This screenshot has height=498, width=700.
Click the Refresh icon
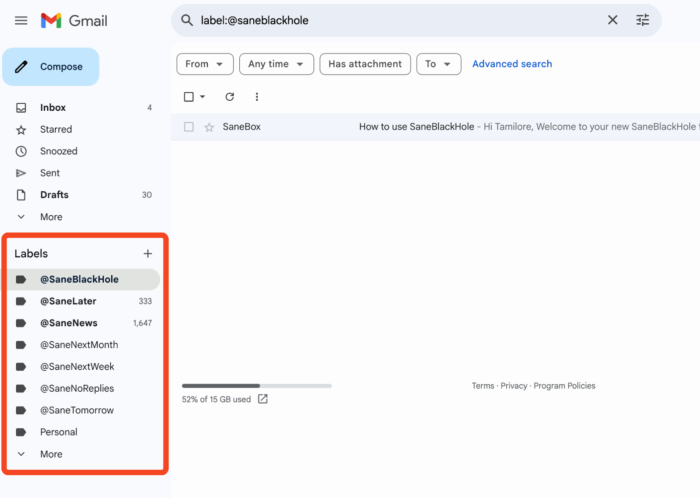click(229, 97)
